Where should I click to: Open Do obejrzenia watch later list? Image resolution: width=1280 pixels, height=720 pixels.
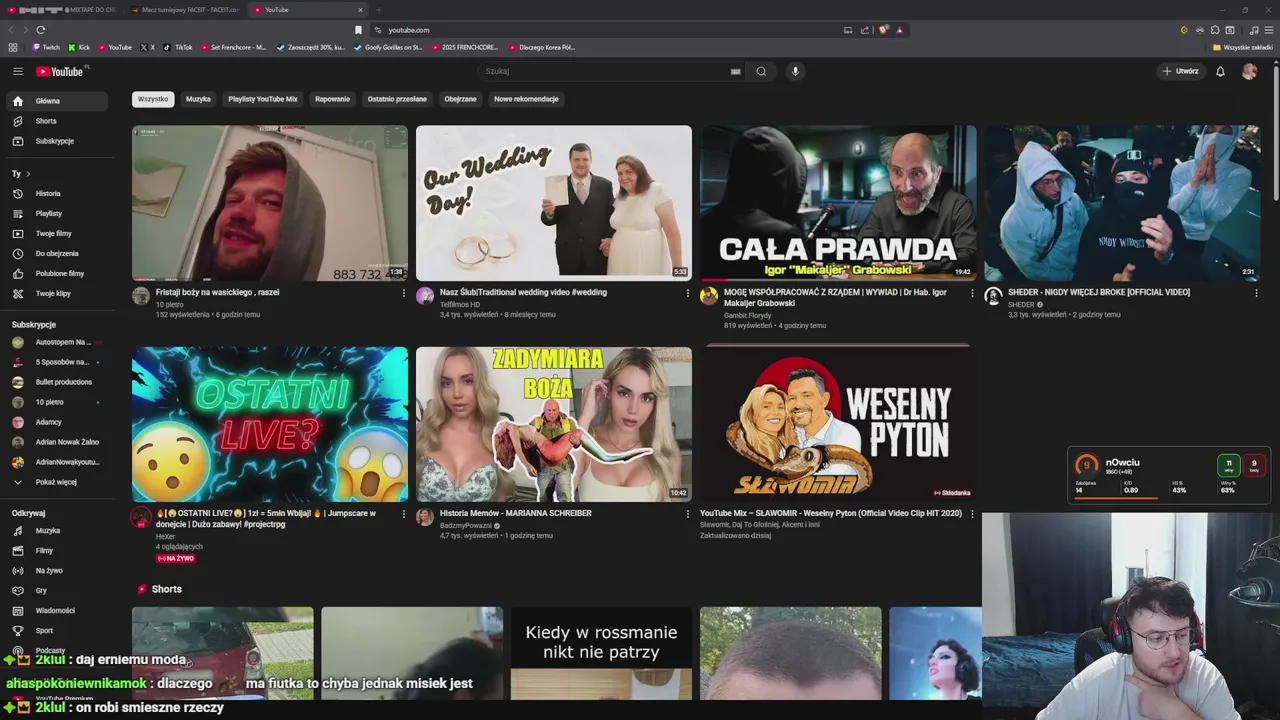point(55,253)
